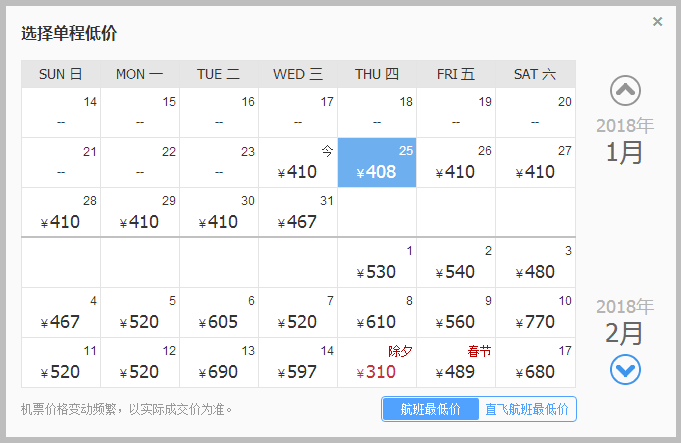This screenshot has width=681, height=443.
Task: Pick 除夕 date priced at ¥310
Action: tap(377, 362)
